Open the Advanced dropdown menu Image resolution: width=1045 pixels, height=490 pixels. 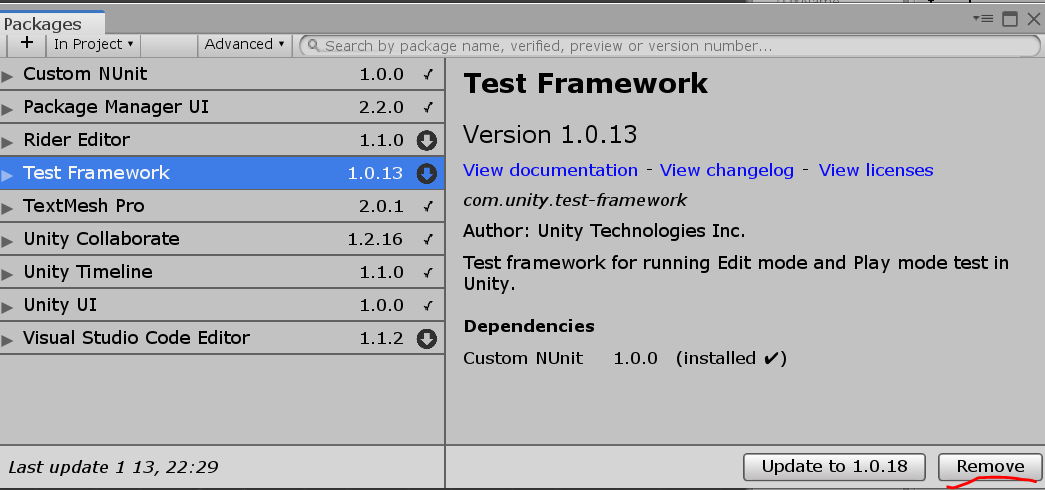[x=244, y=44]
